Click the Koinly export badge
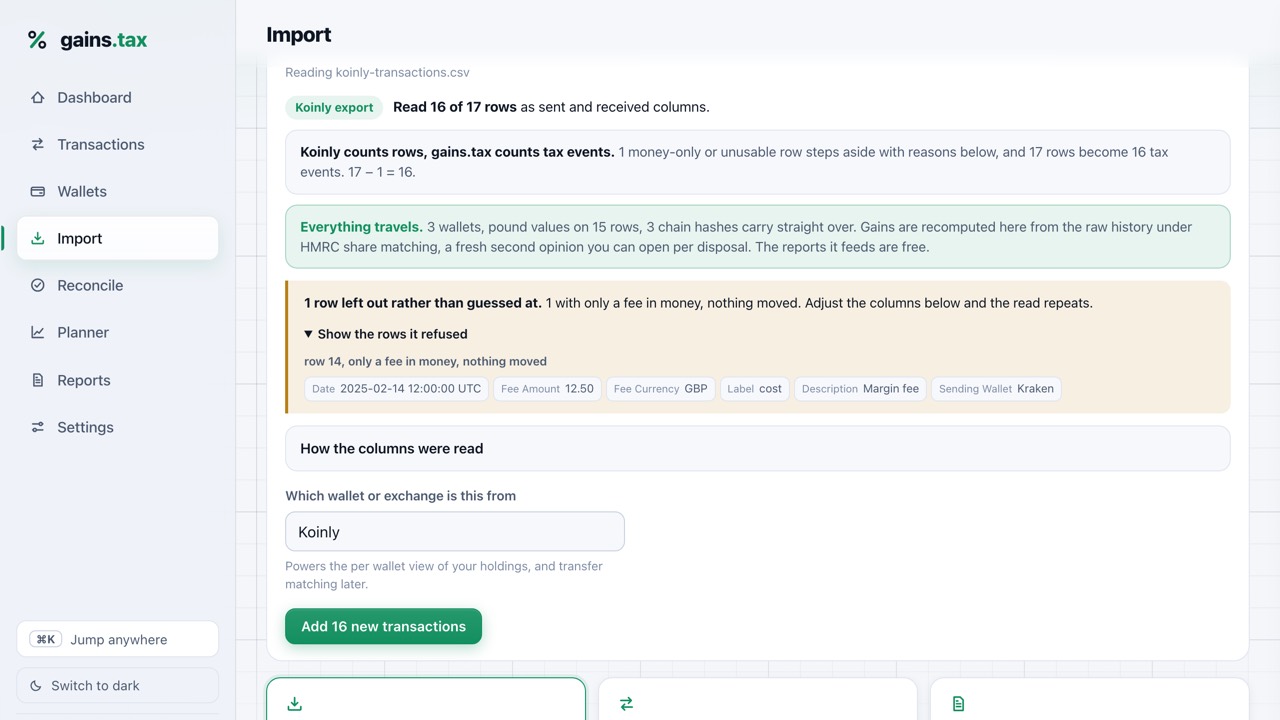Viewport: 1280px width, 720px height. 334,107
